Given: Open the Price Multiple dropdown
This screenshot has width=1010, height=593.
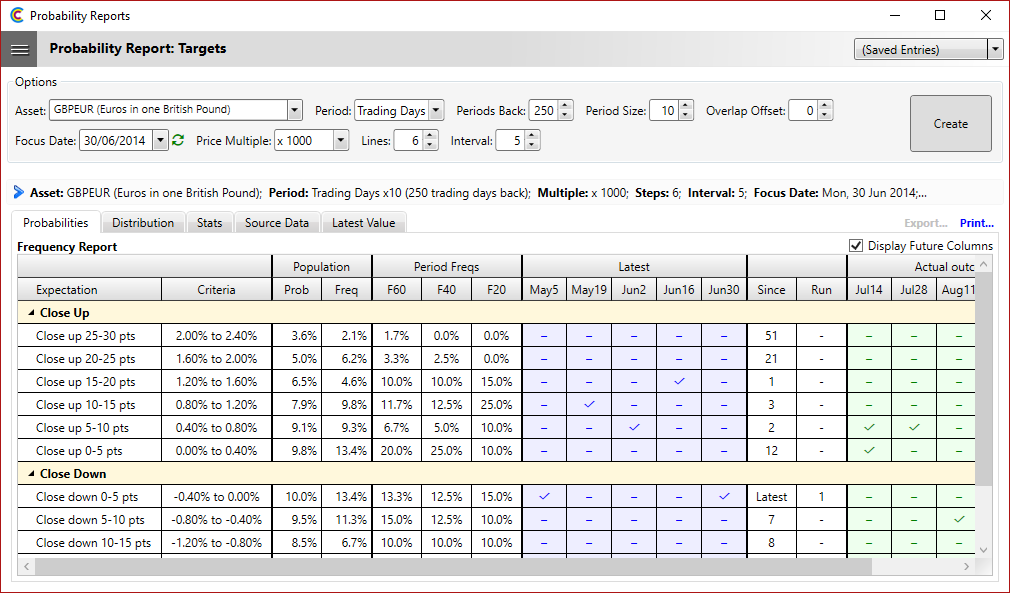Looking at the screenshot, I should pos(339,140).
